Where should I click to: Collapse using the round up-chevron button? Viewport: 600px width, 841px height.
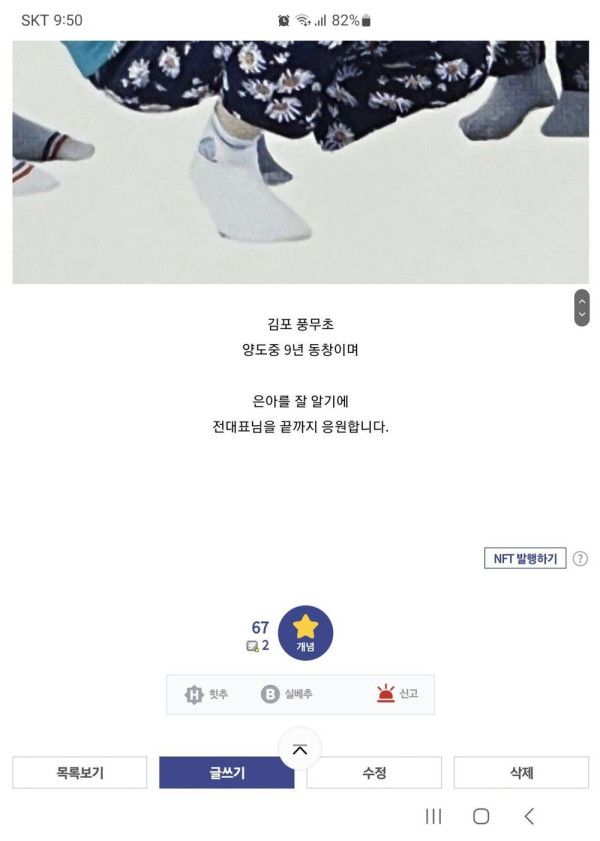[x=300, y=749]
